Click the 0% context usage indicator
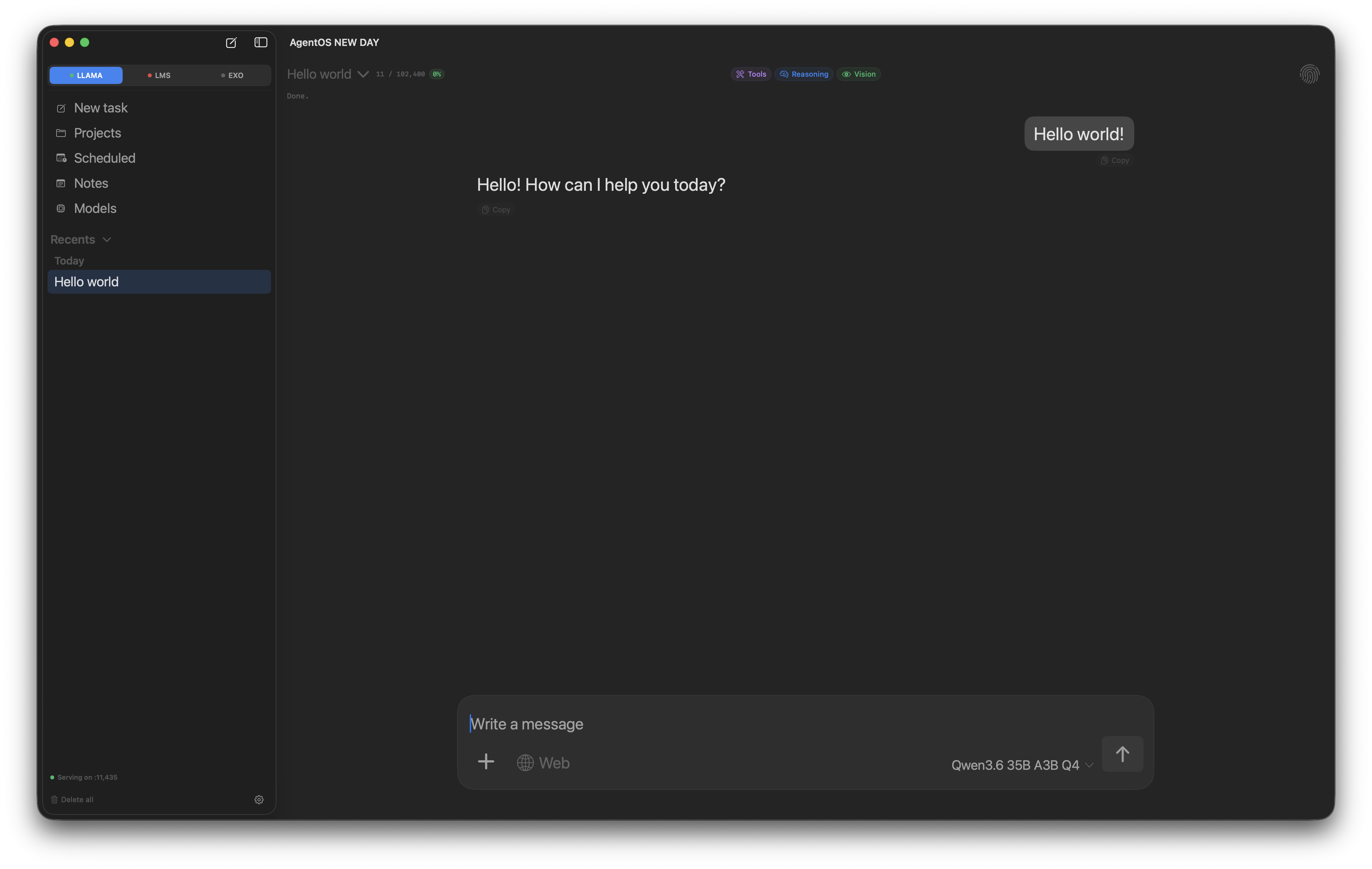Screen dimensions: 1372x869 pos(436,74)
